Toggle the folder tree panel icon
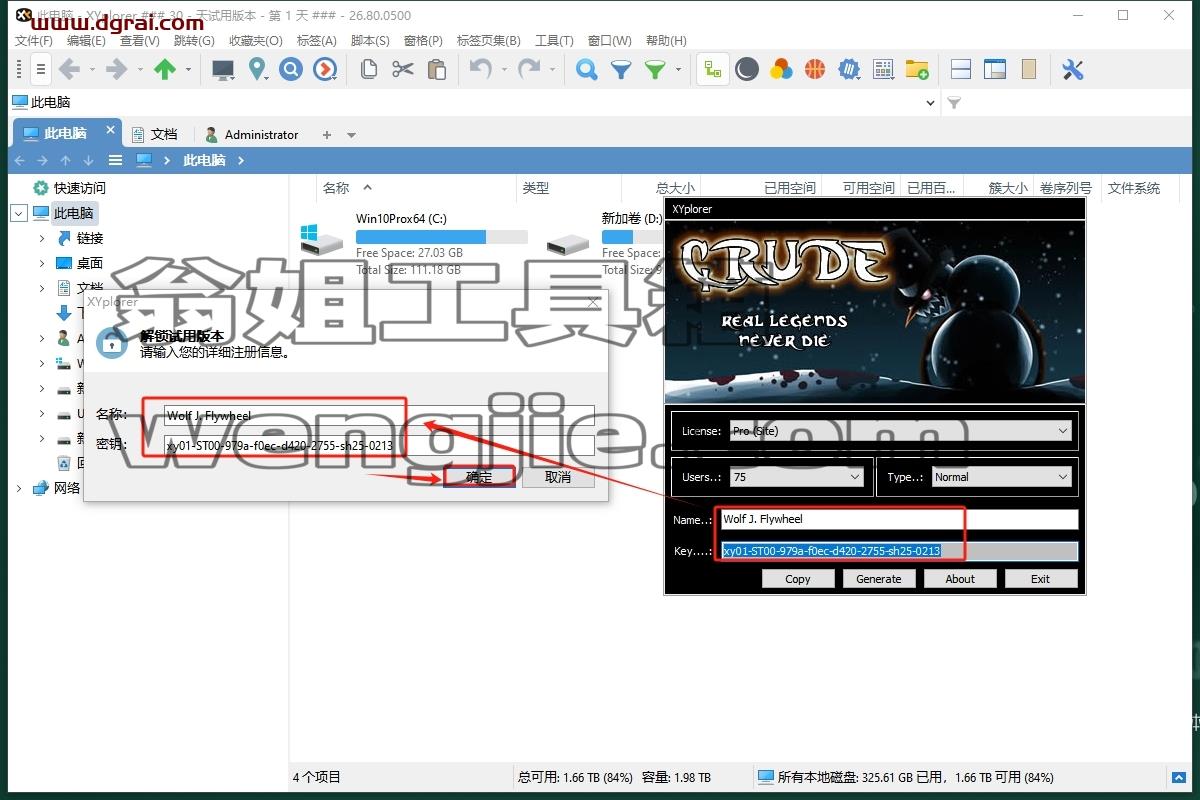This screenshot has width=1200, height=800. coord(713,69)
